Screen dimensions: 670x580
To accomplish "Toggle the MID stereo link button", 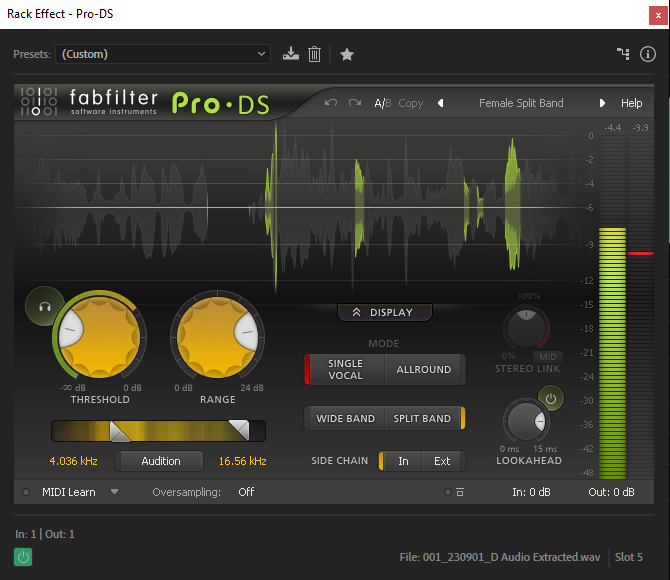I will 548,356.
